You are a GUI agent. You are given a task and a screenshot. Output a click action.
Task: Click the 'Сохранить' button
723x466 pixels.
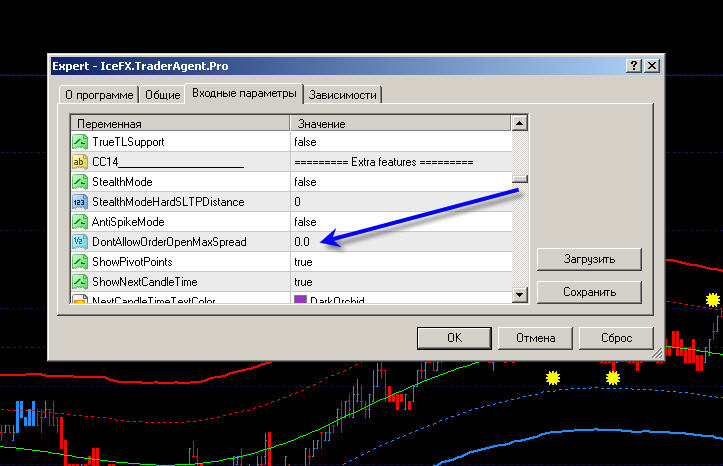pos(589,292)
